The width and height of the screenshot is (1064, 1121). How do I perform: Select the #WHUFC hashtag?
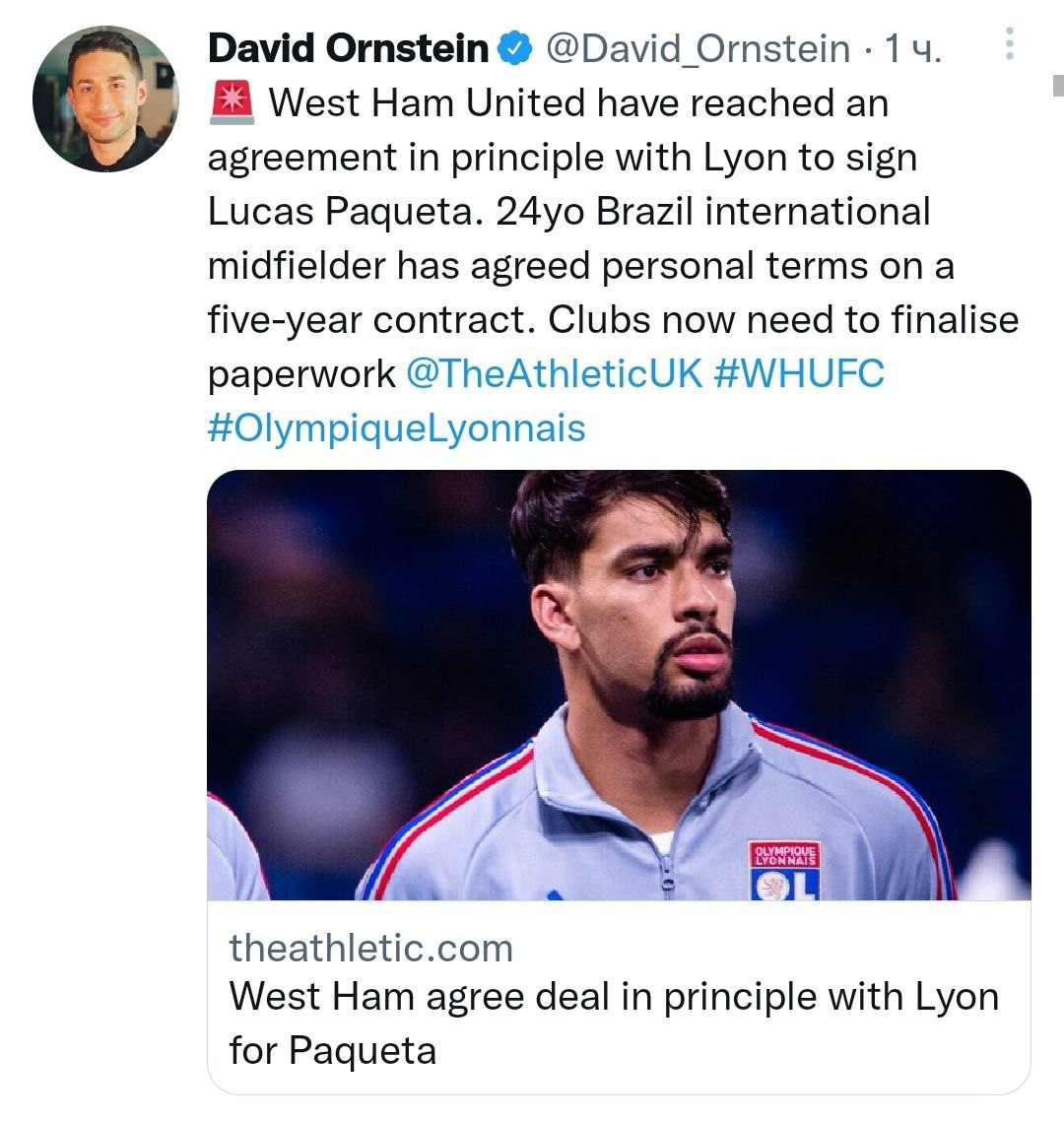(798, 374)
